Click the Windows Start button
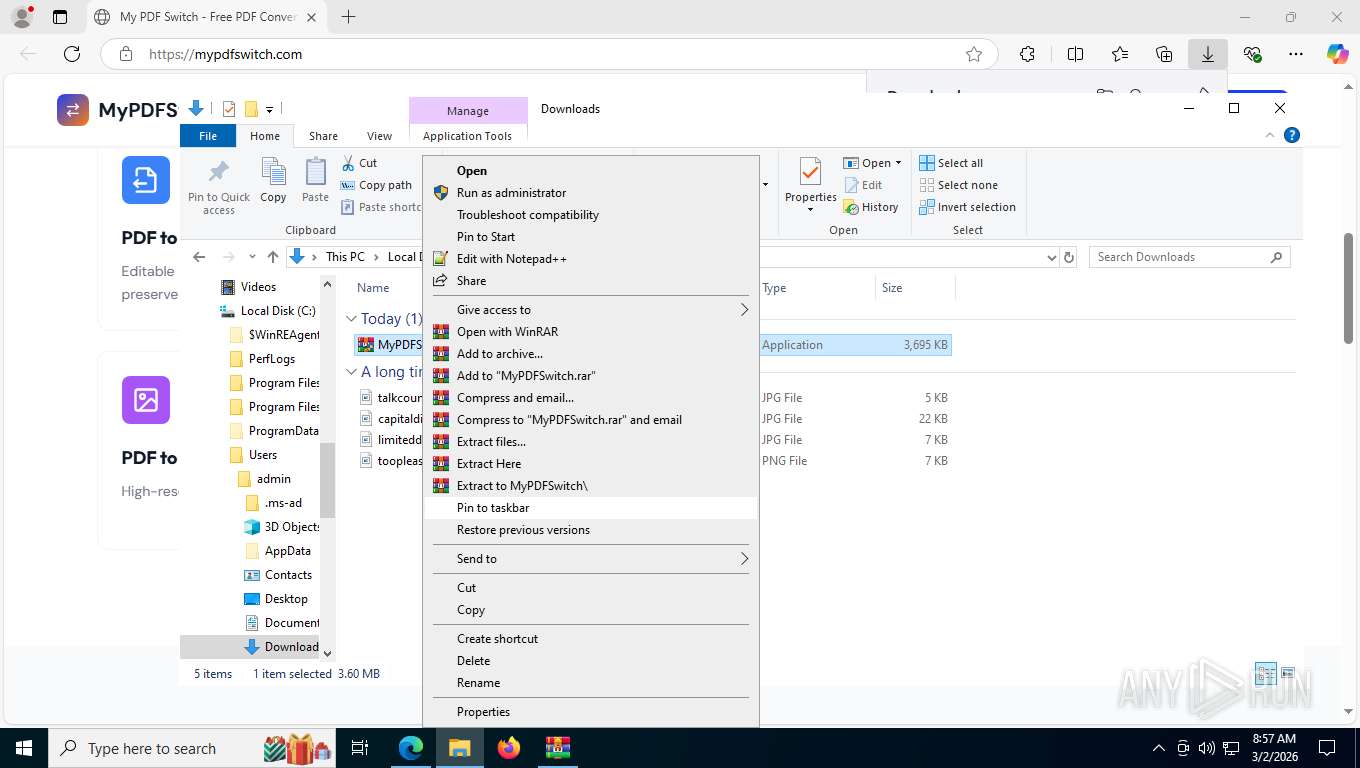Screen dimensions: 1360x768 click(23, 747)
